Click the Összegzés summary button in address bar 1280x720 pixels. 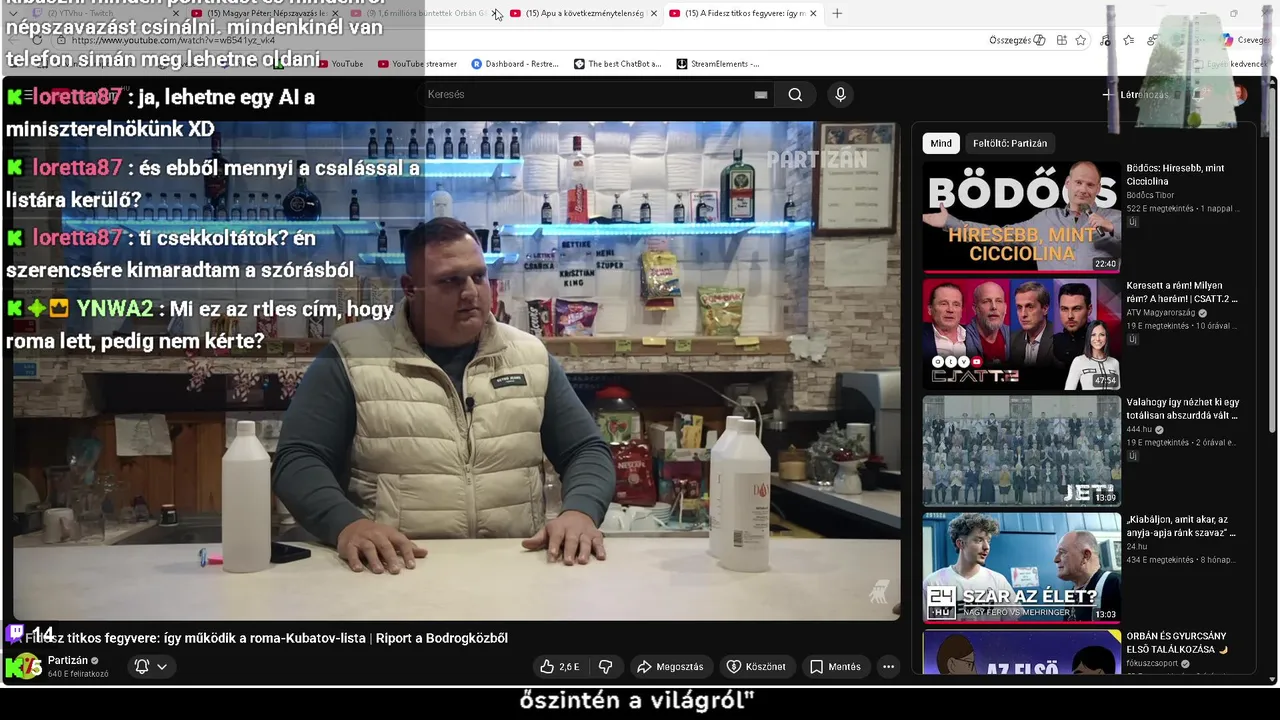tap(1017, 40)
